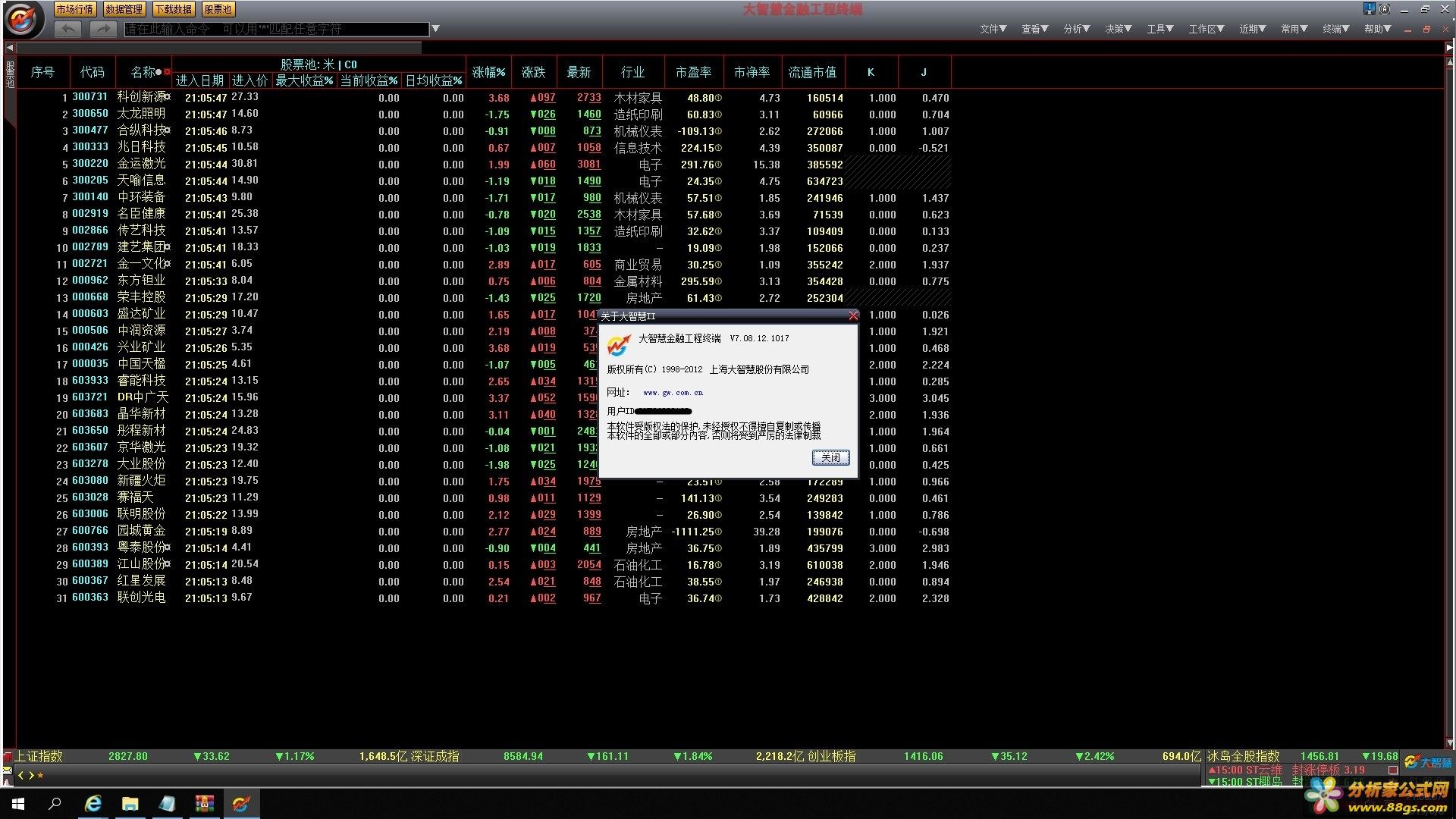Viewport: 1456px width, 819px height.
Task: Open the 工具 menu
Action: coord(1159,29)
